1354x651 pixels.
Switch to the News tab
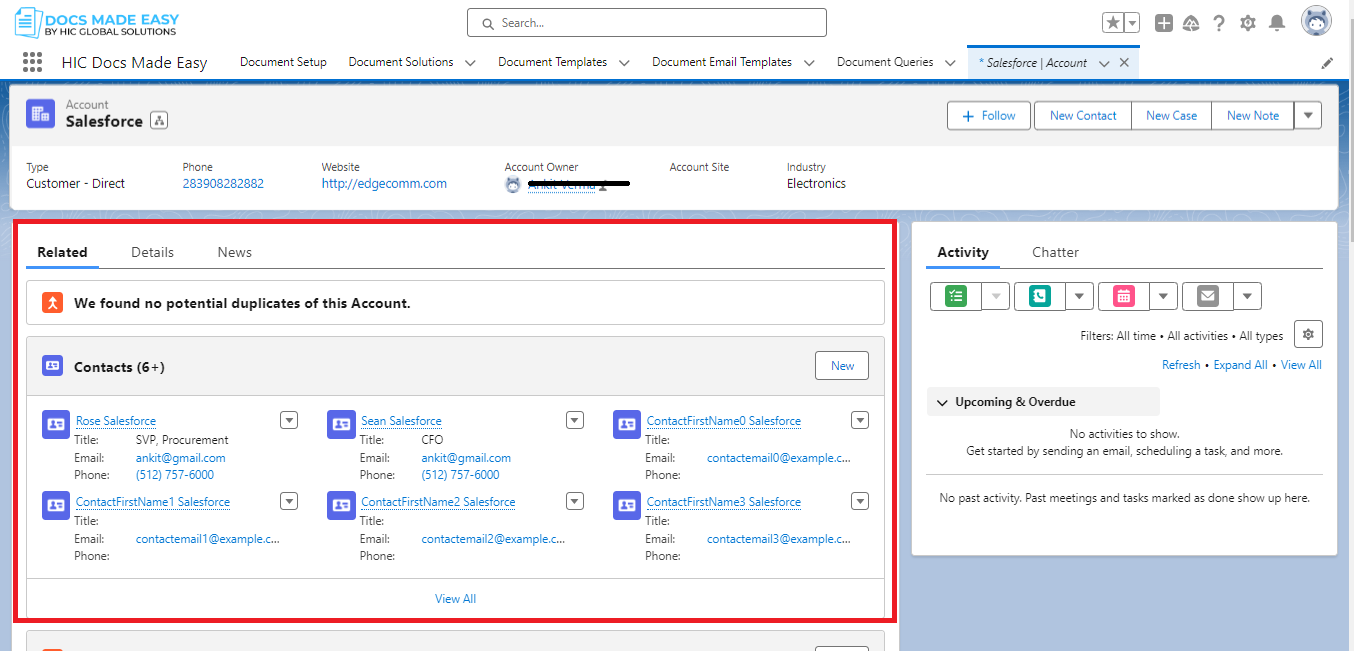click(235, 252)
